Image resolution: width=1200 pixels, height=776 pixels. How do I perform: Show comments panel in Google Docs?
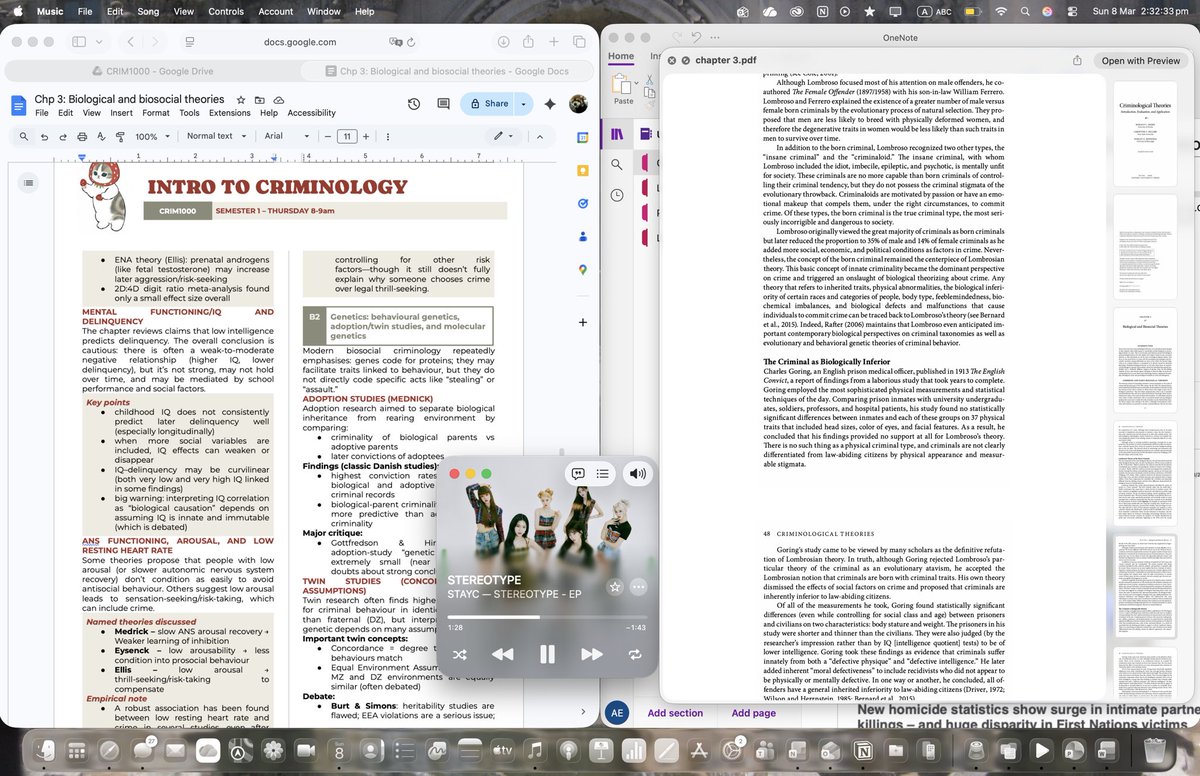[442, 104]
